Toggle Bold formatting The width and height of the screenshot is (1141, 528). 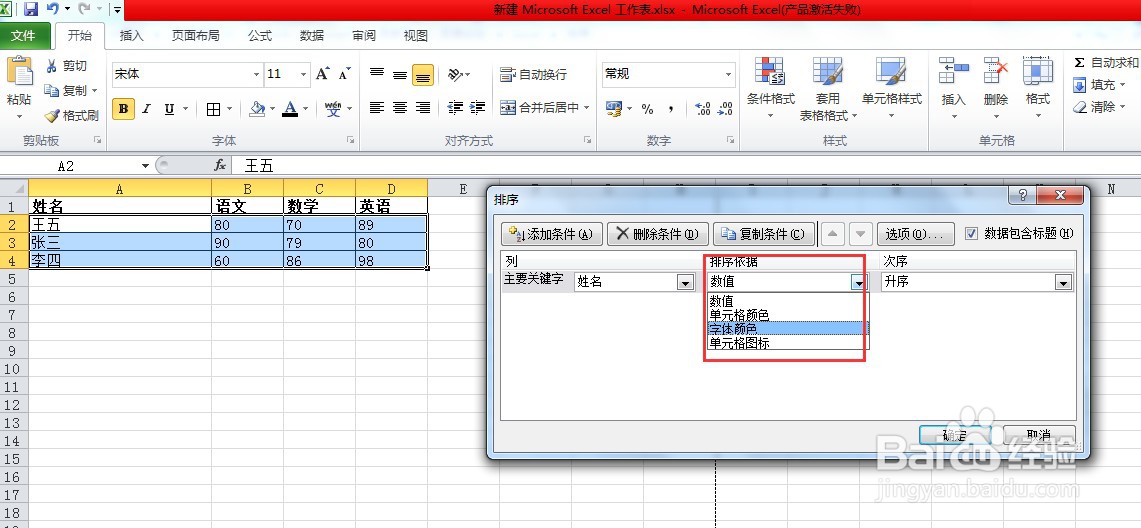click(123, 109)
